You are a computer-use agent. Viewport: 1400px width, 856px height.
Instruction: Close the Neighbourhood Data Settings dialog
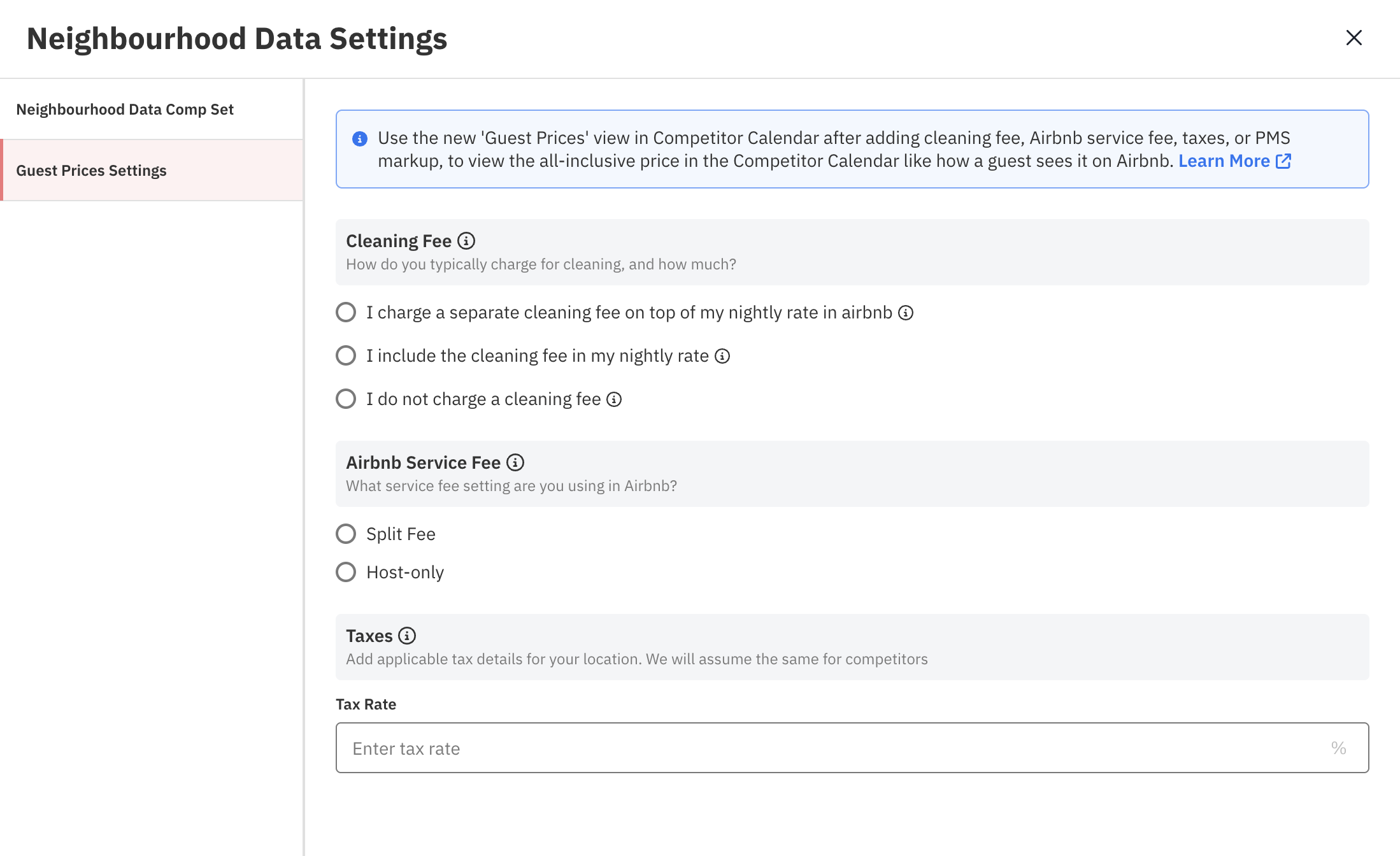[1354, 38]
